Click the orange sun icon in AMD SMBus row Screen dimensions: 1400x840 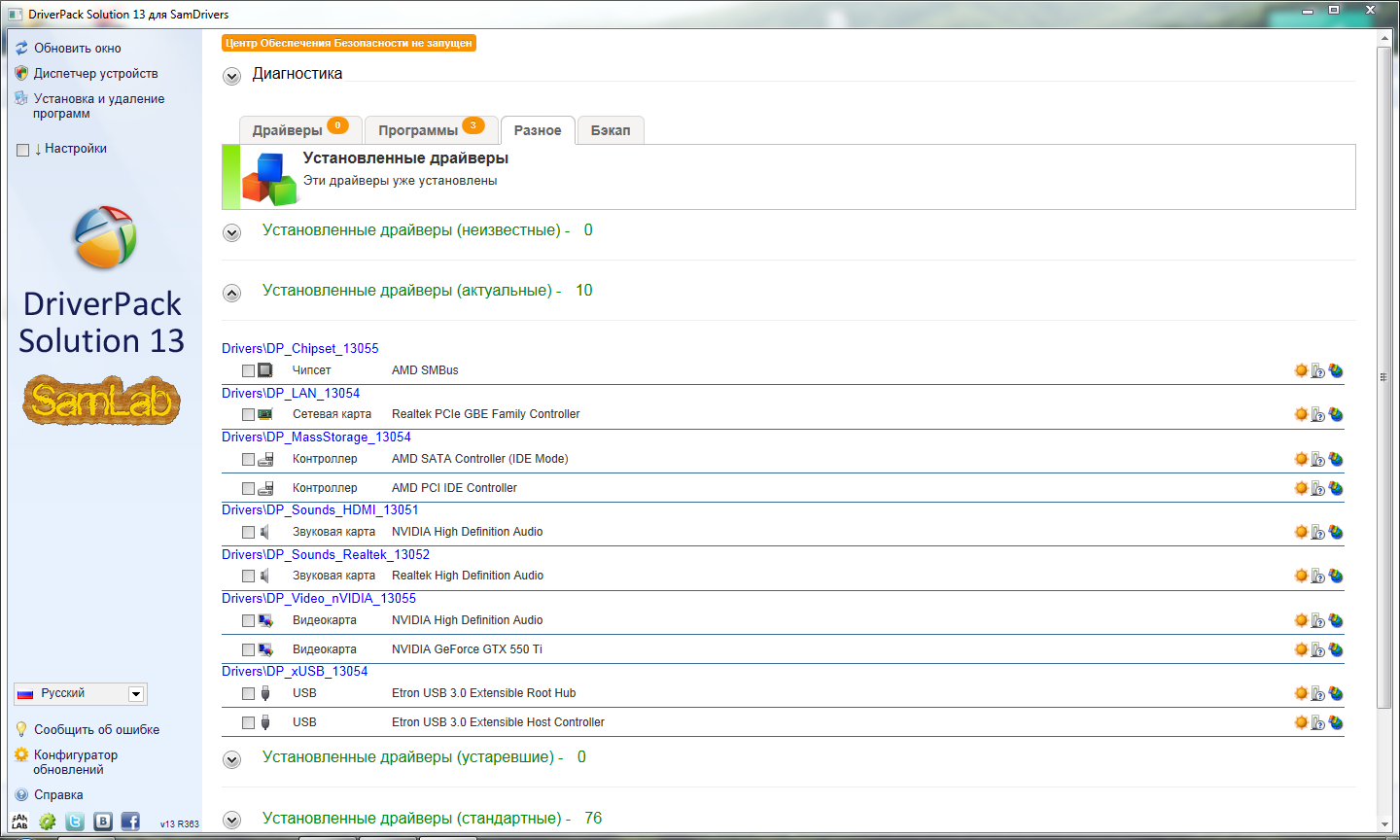1301,370
